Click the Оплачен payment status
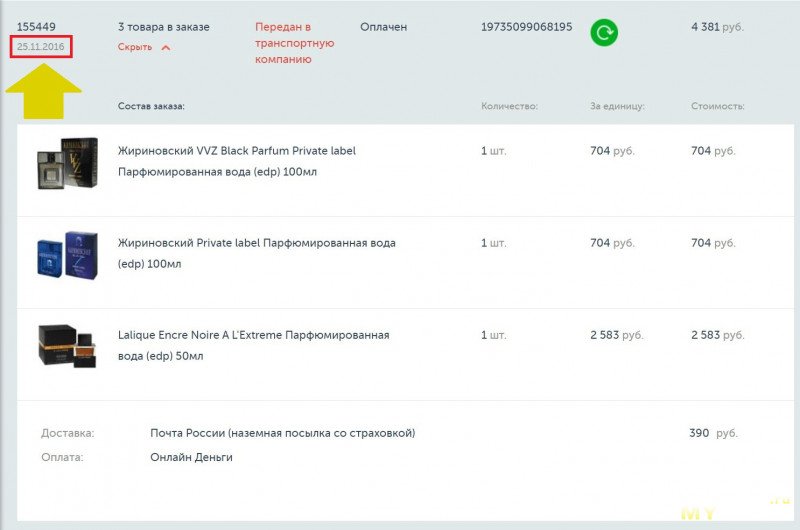This screenshot has height=530, width=800. click(384, 27)
